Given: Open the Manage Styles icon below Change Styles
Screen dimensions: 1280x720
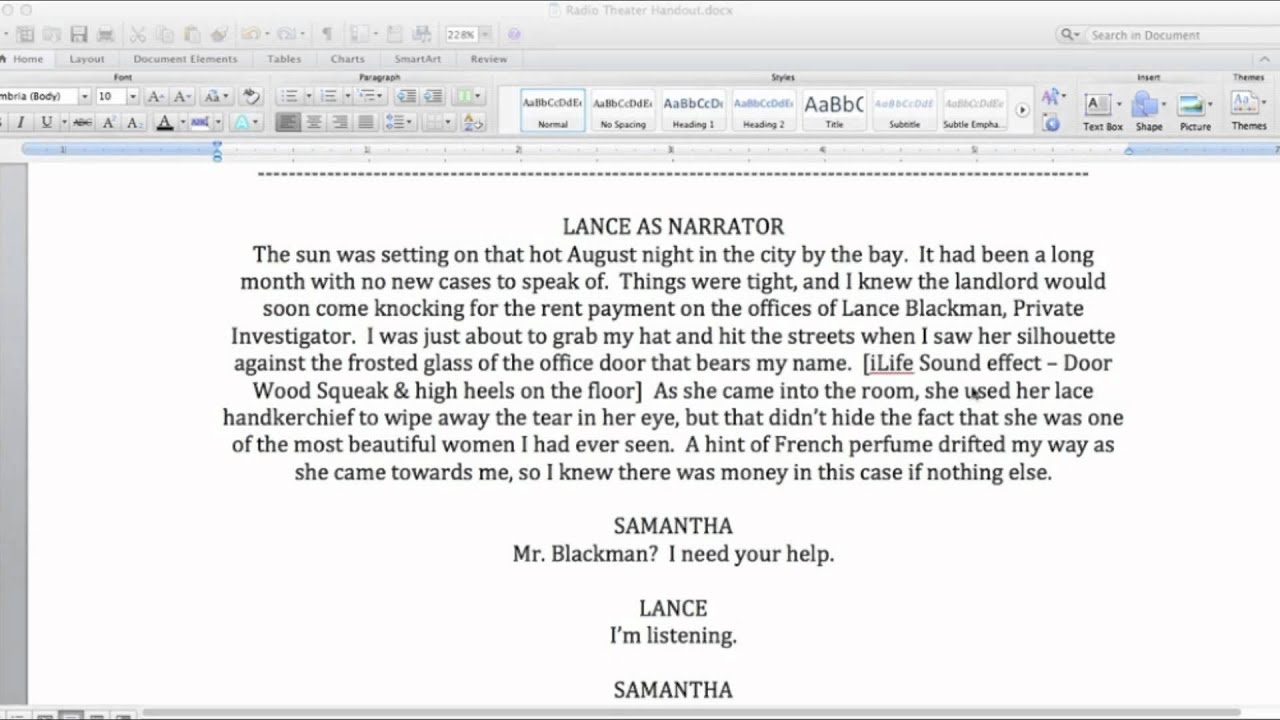Looking at the screenshot, I should 1051,123.
